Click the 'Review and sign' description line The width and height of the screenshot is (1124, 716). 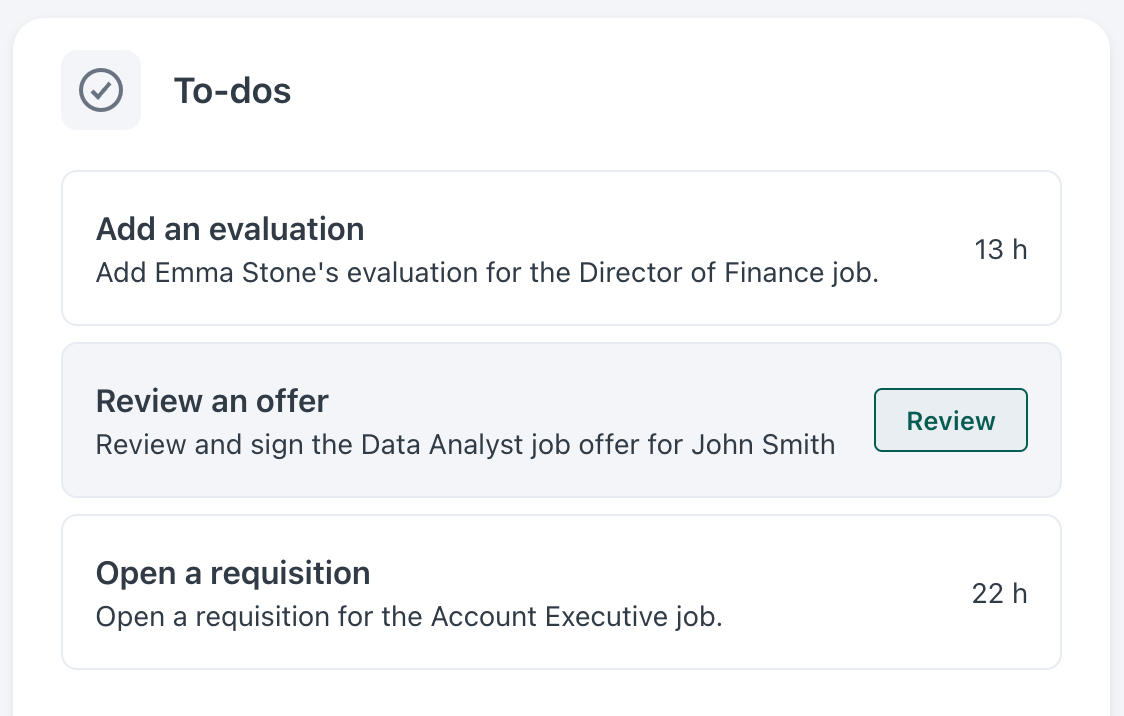pos(466,445)
